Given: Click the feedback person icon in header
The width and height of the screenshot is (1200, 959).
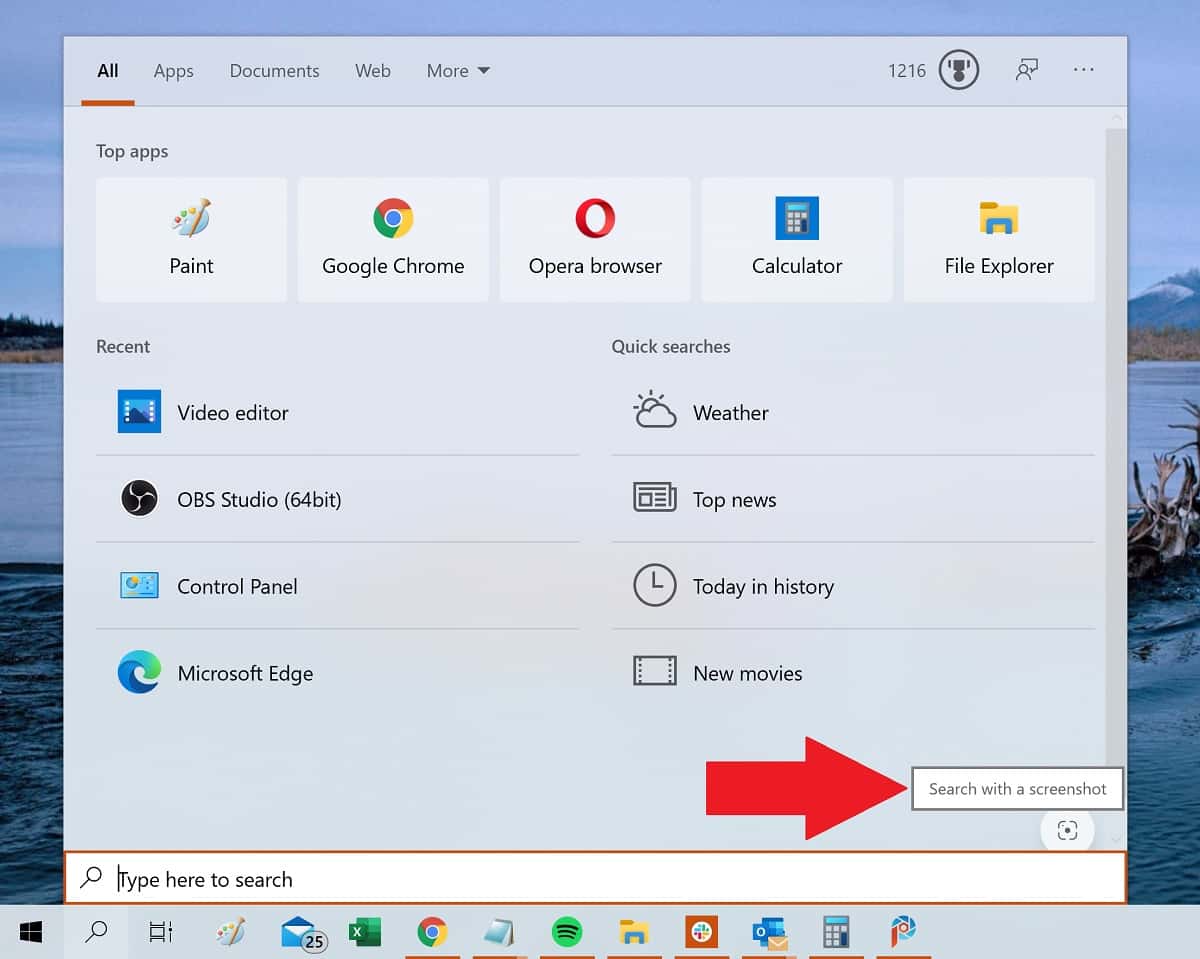Looking at the screenshot, I should [x=1026, y=71].
